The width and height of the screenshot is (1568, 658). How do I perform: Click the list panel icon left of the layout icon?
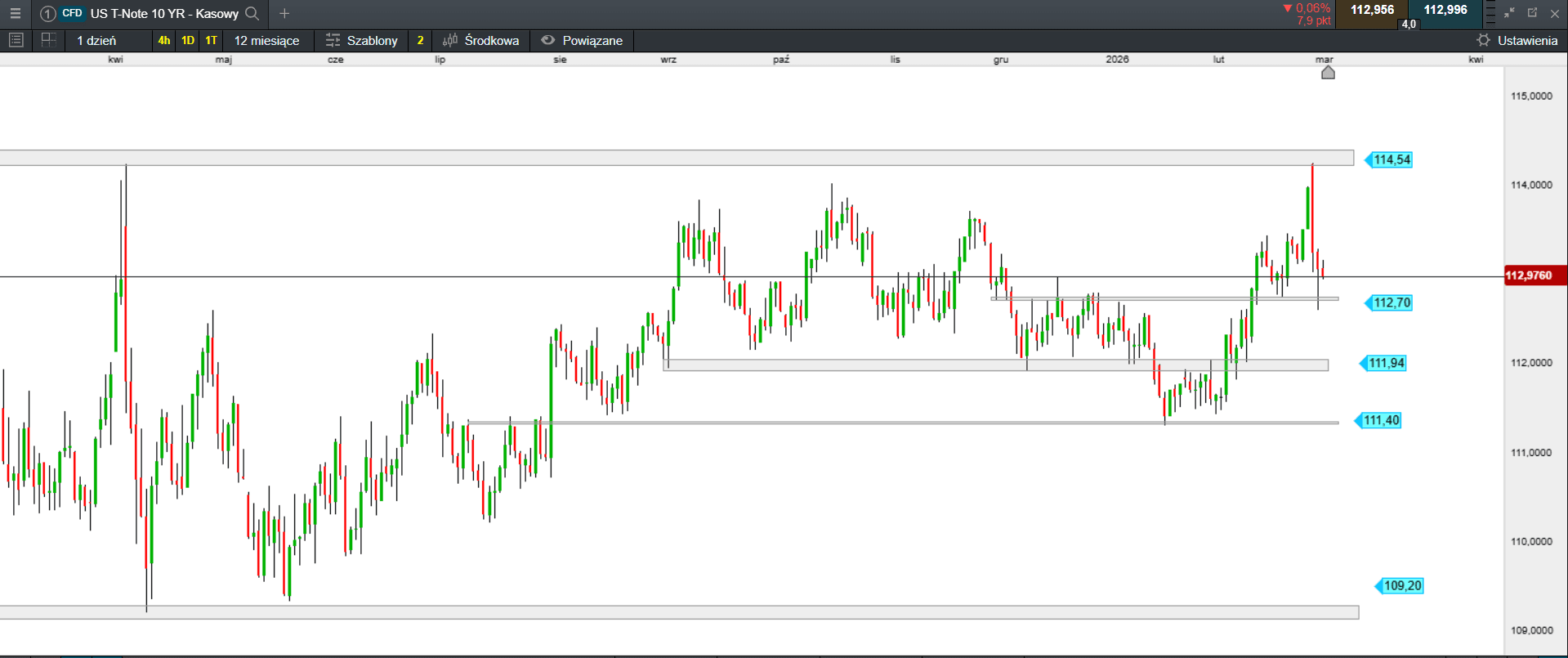(16, 40)
